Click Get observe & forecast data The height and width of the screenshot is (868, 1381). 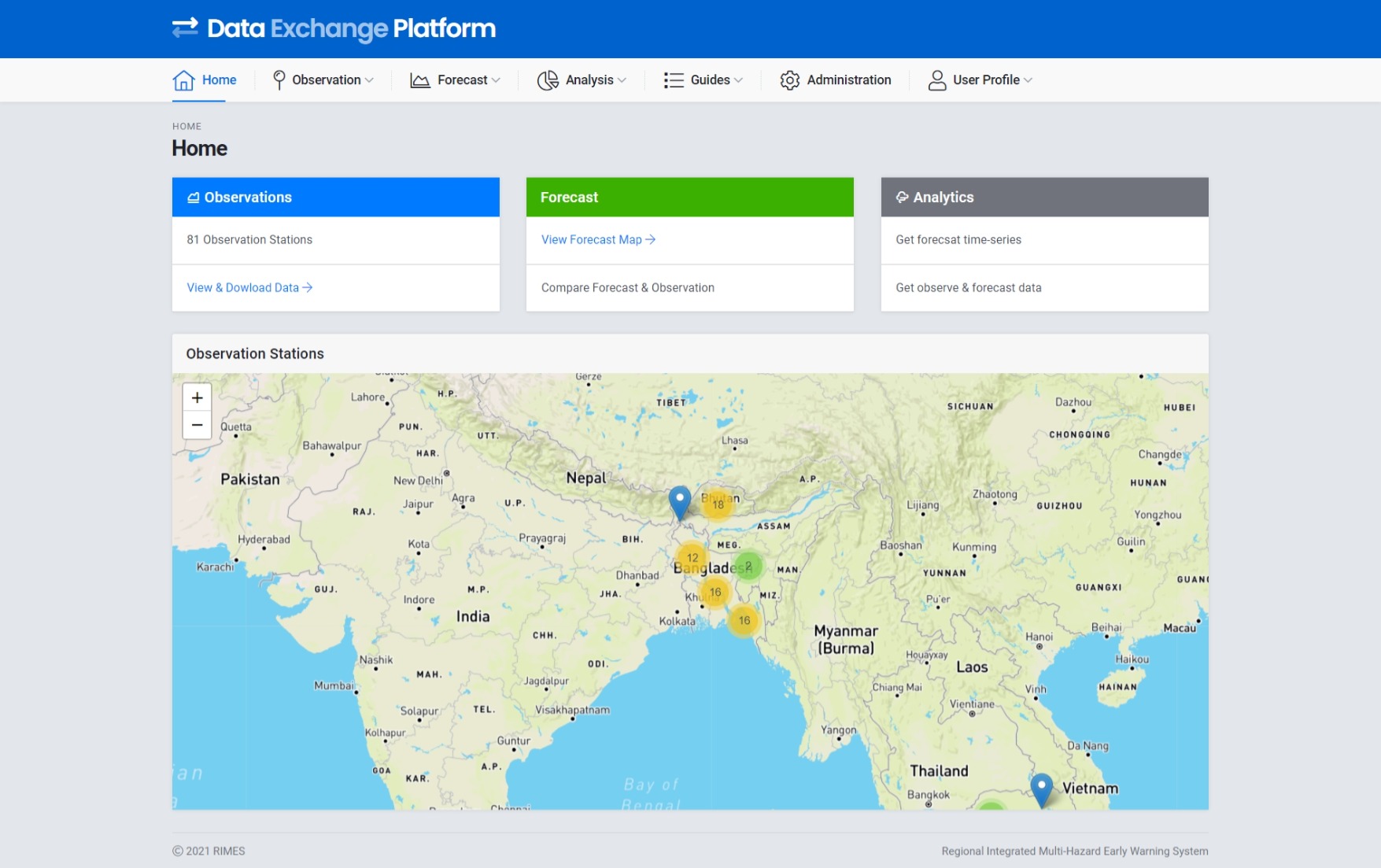(969, 288)
